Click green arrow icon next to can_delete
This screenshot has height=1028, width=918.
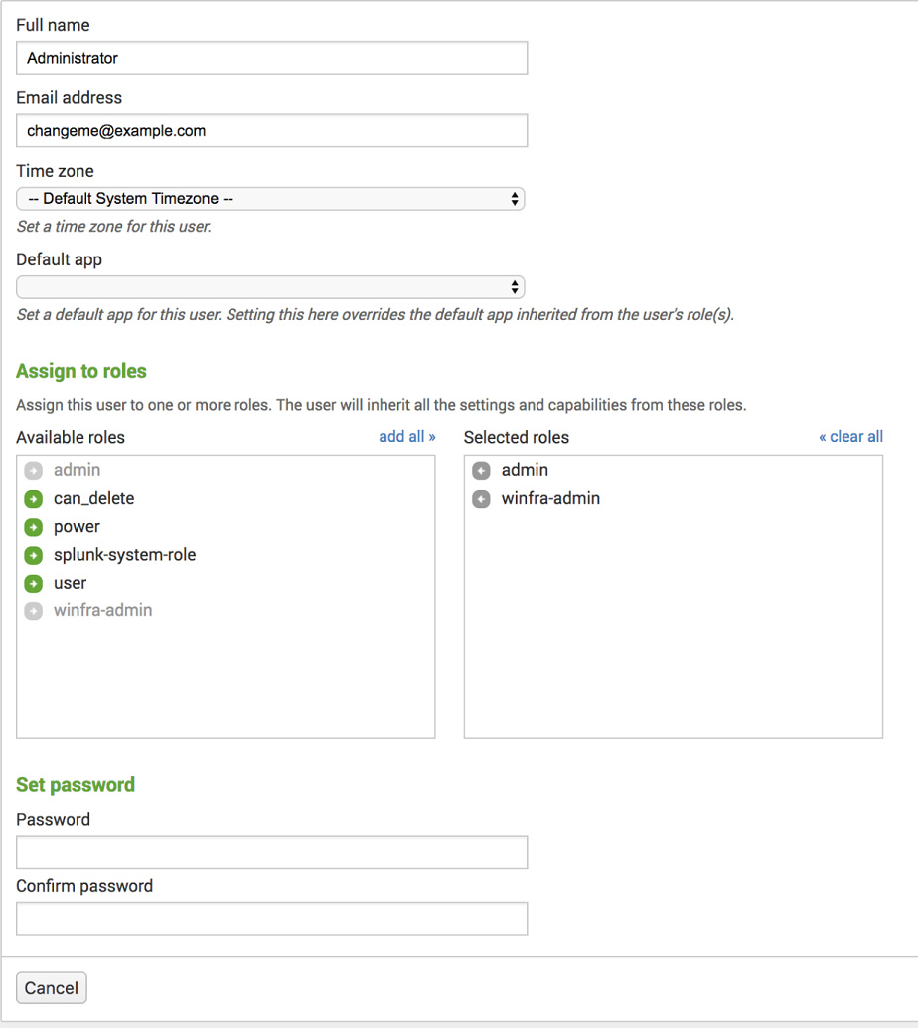(34, 499)
